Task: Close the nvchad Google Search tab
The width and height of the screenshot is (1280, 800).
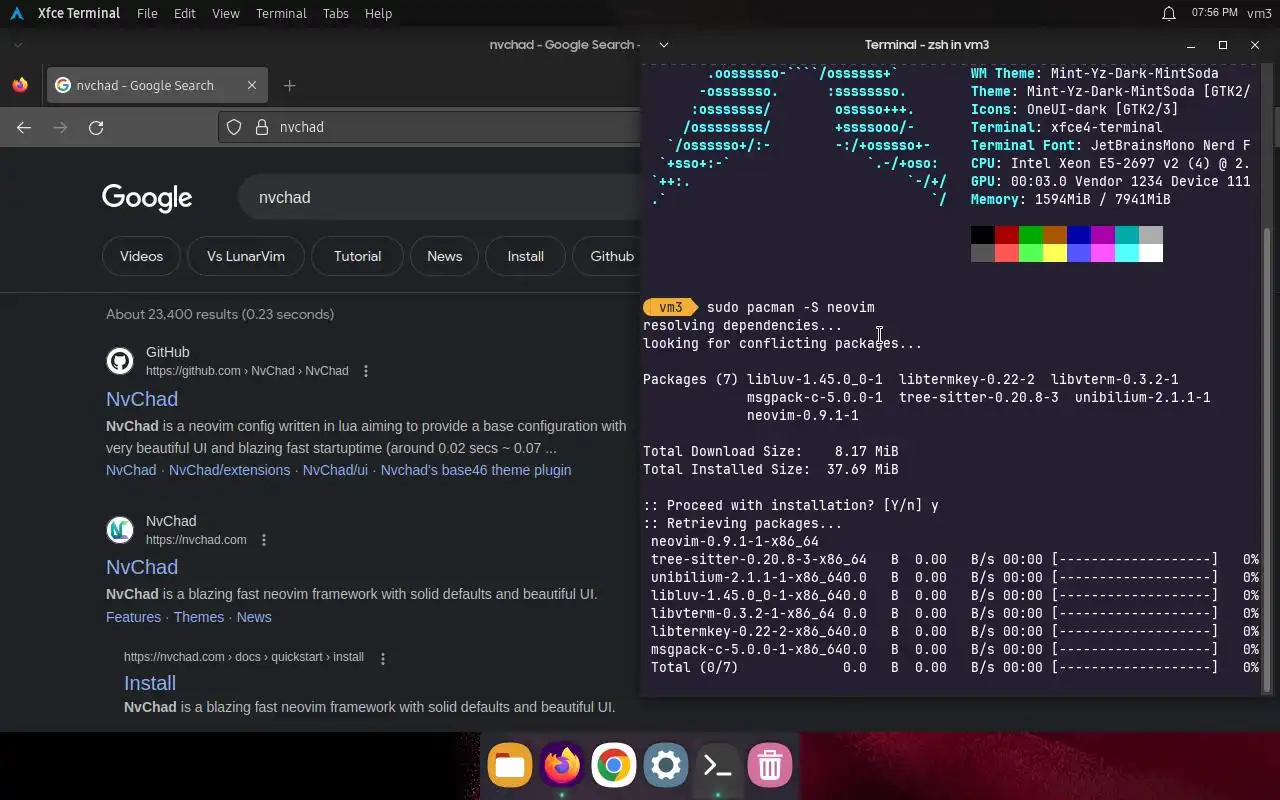Action: pyautogui.click(x=251, y=85)
